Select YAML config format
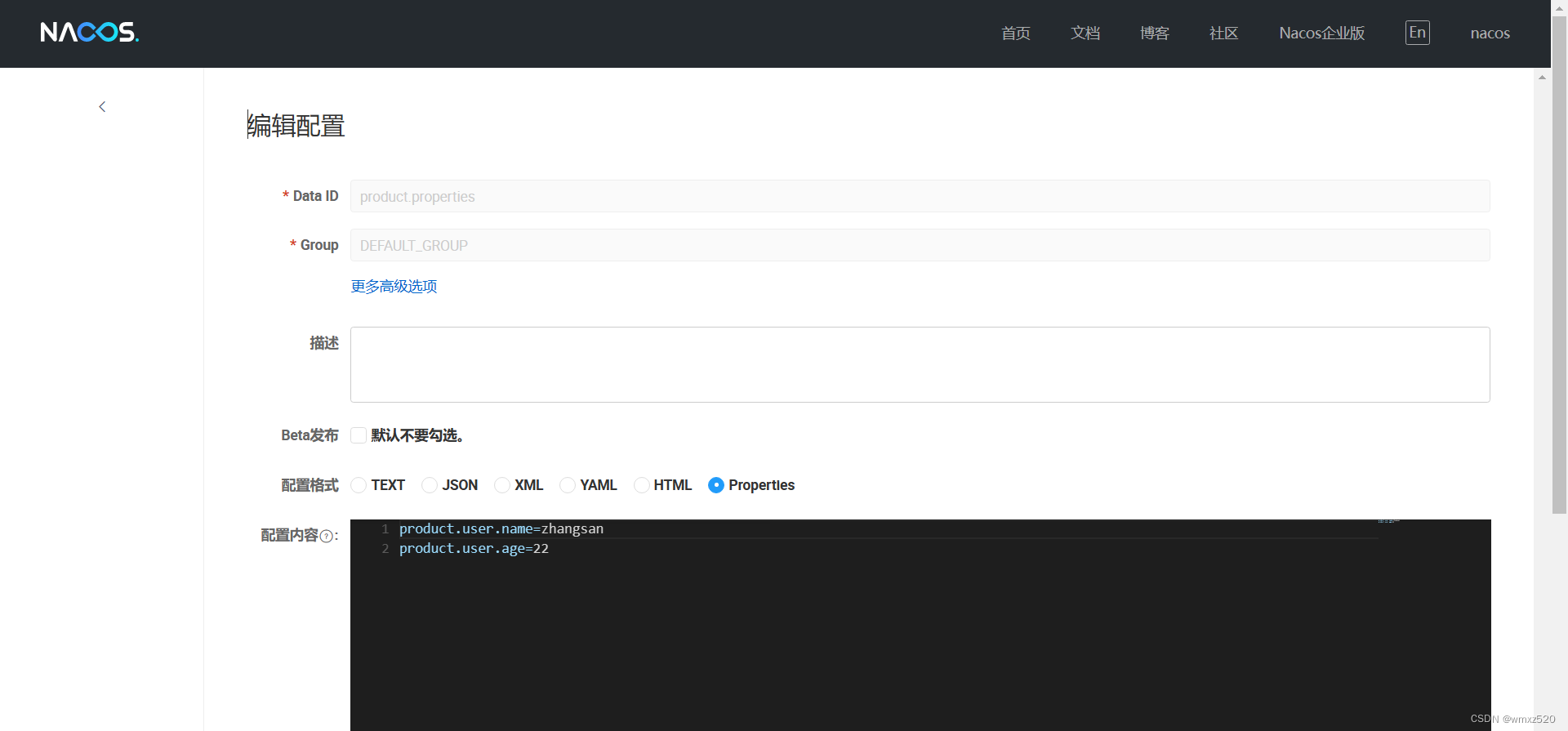Image resolution: width=1568 pixels, height=731 pixels. click(x=568, y=485)
